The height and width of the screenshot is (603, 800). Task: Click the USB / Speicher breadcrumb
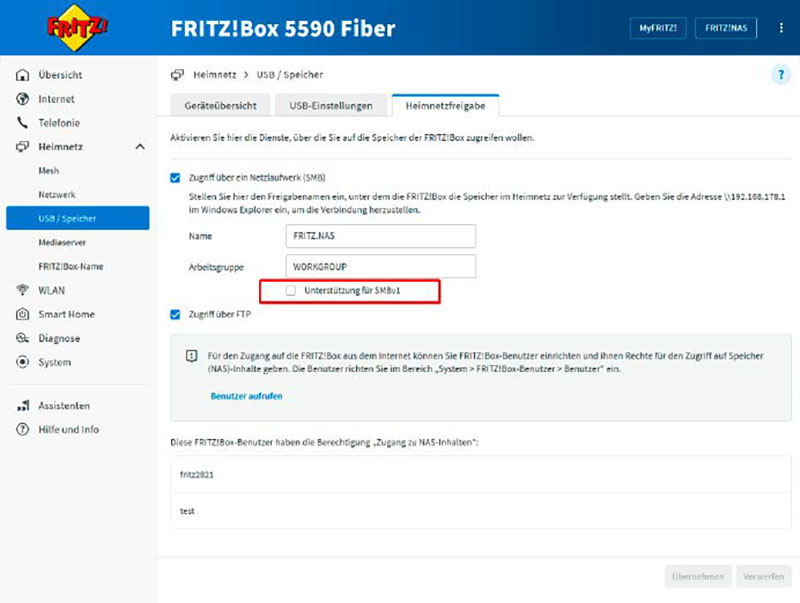[290, 75]
